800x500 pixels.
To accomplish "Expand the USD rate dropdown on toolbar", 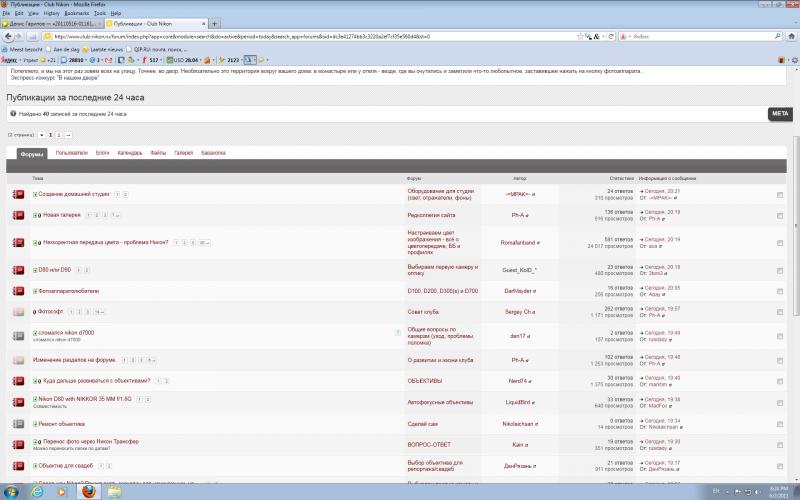I will tap(201, 60).
